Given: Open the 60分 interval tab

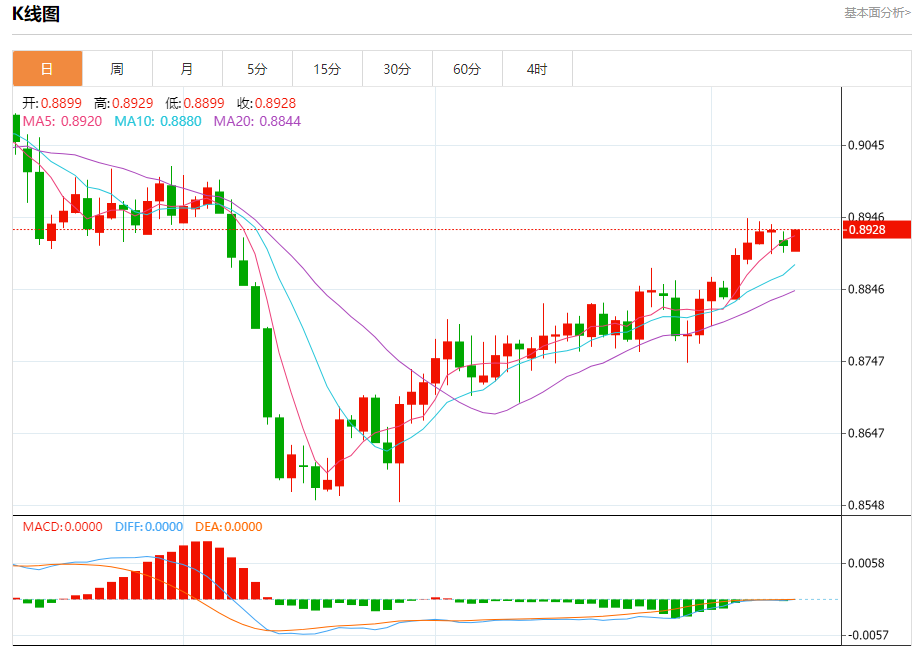Looking at the screenshot, I should [x=468, y=69].
